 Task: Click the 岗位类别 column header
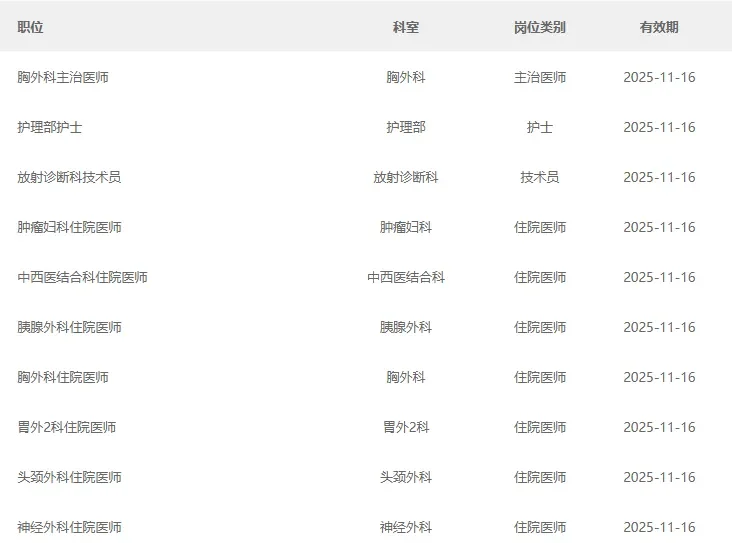click(x=539, y=27)
